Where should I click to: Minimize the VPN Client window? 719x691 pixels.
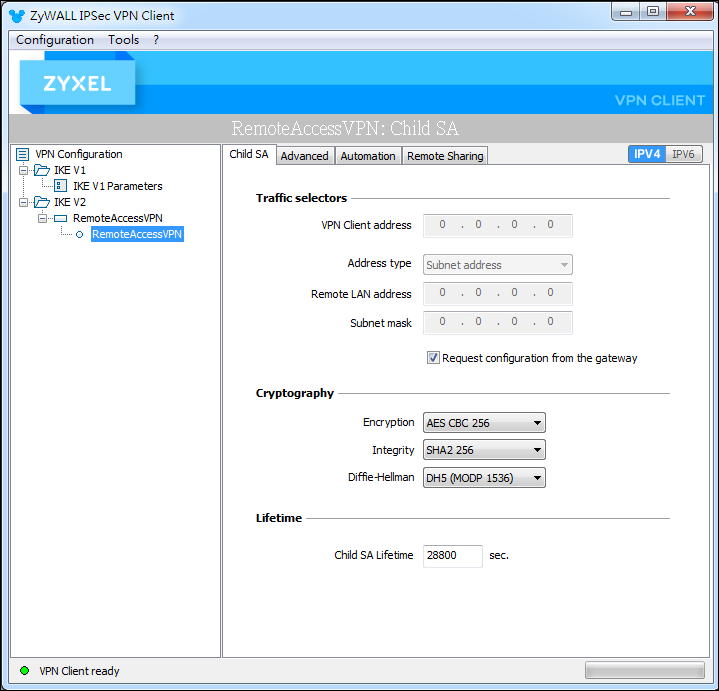[626, 12]
